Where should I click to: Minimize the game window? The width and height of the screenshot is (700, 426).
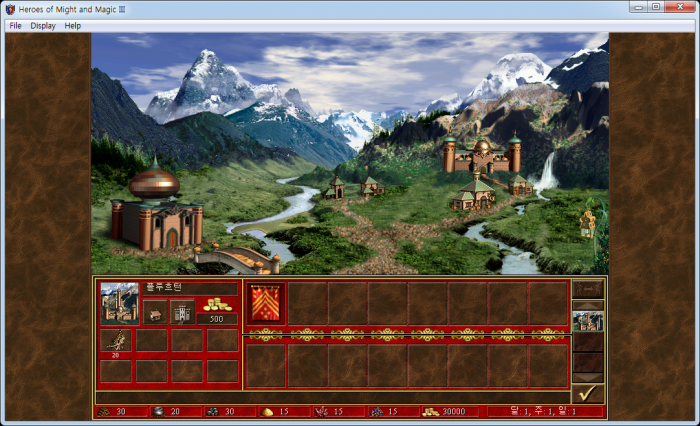coord(638,7)
